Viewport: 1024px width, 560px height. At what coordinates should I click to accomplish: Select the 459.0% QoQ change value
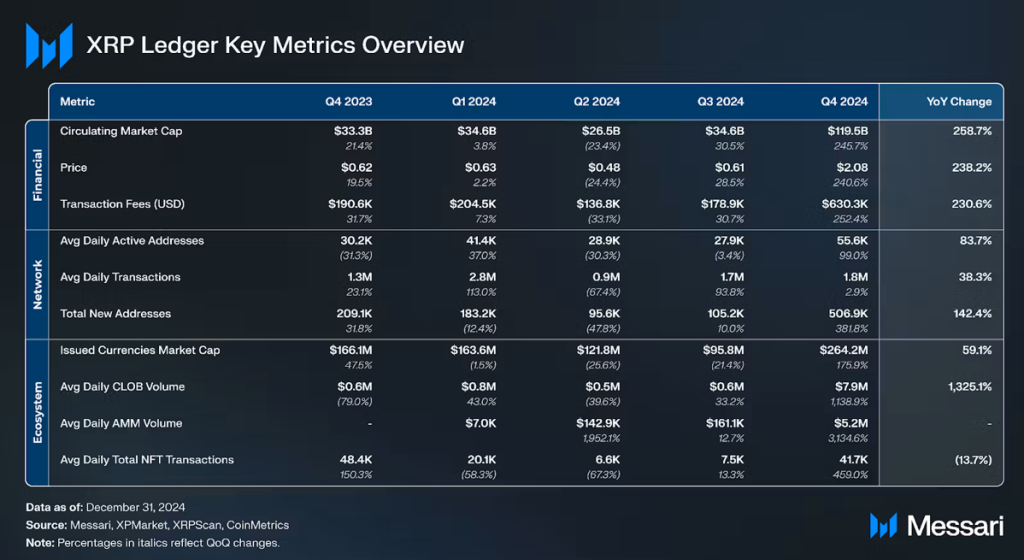[850, 475]
